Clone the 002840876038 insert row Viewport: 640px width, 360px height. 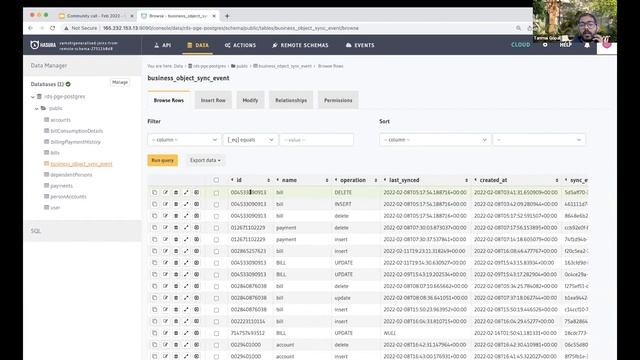tap(155, 309)
